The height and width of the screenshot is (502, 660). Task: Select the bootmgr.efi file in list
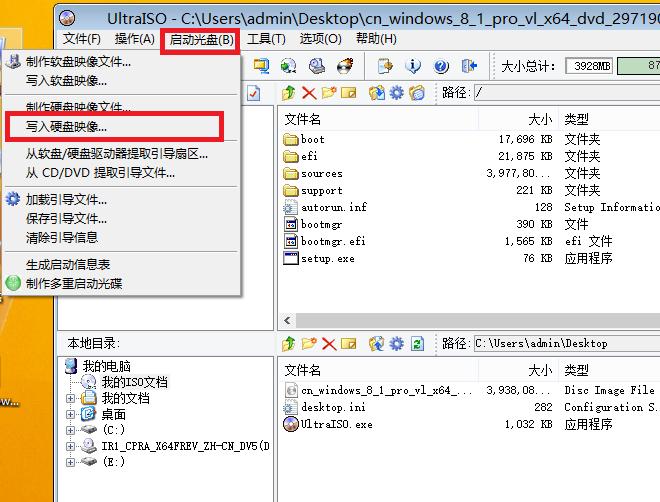(x=333, y=241)
